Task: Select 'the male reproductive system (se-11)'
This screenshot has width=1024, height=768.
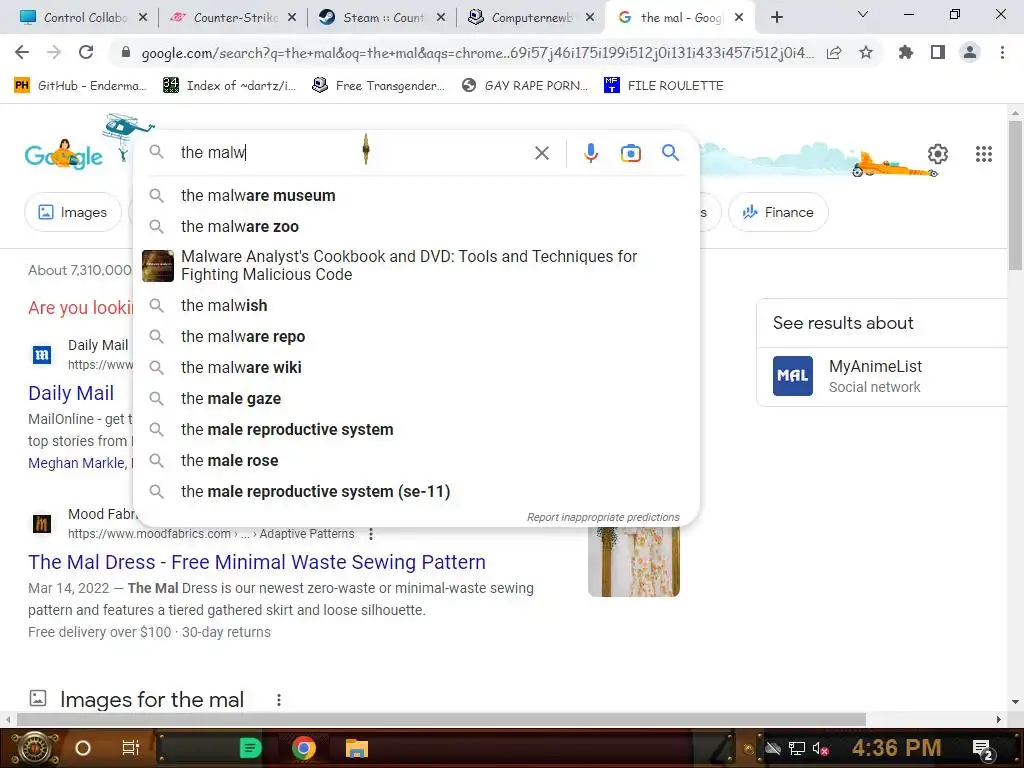Action: coord(416,491)
